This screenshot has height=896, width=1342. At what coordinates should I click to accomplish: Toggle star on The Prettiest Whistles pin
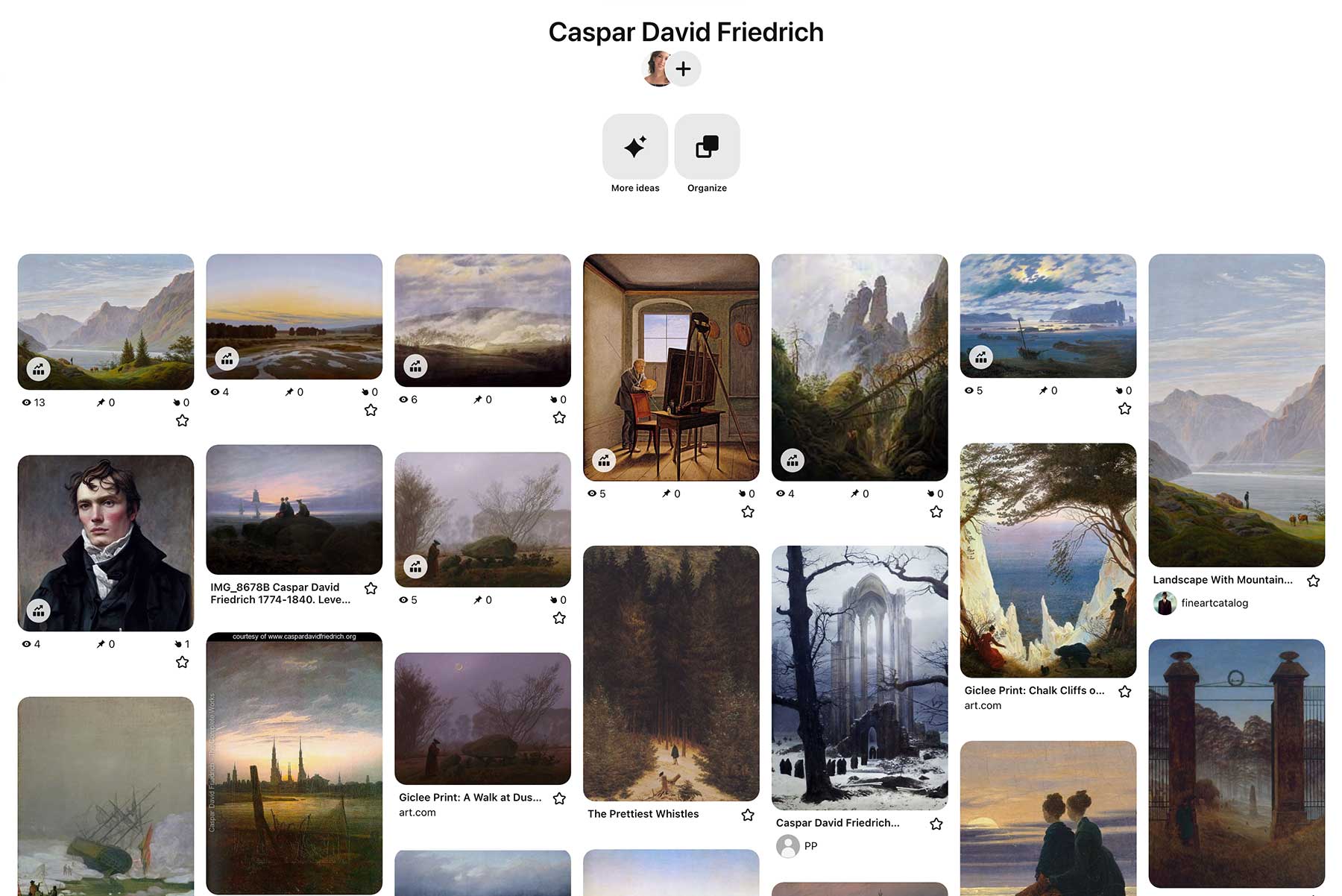pos(748,815)
